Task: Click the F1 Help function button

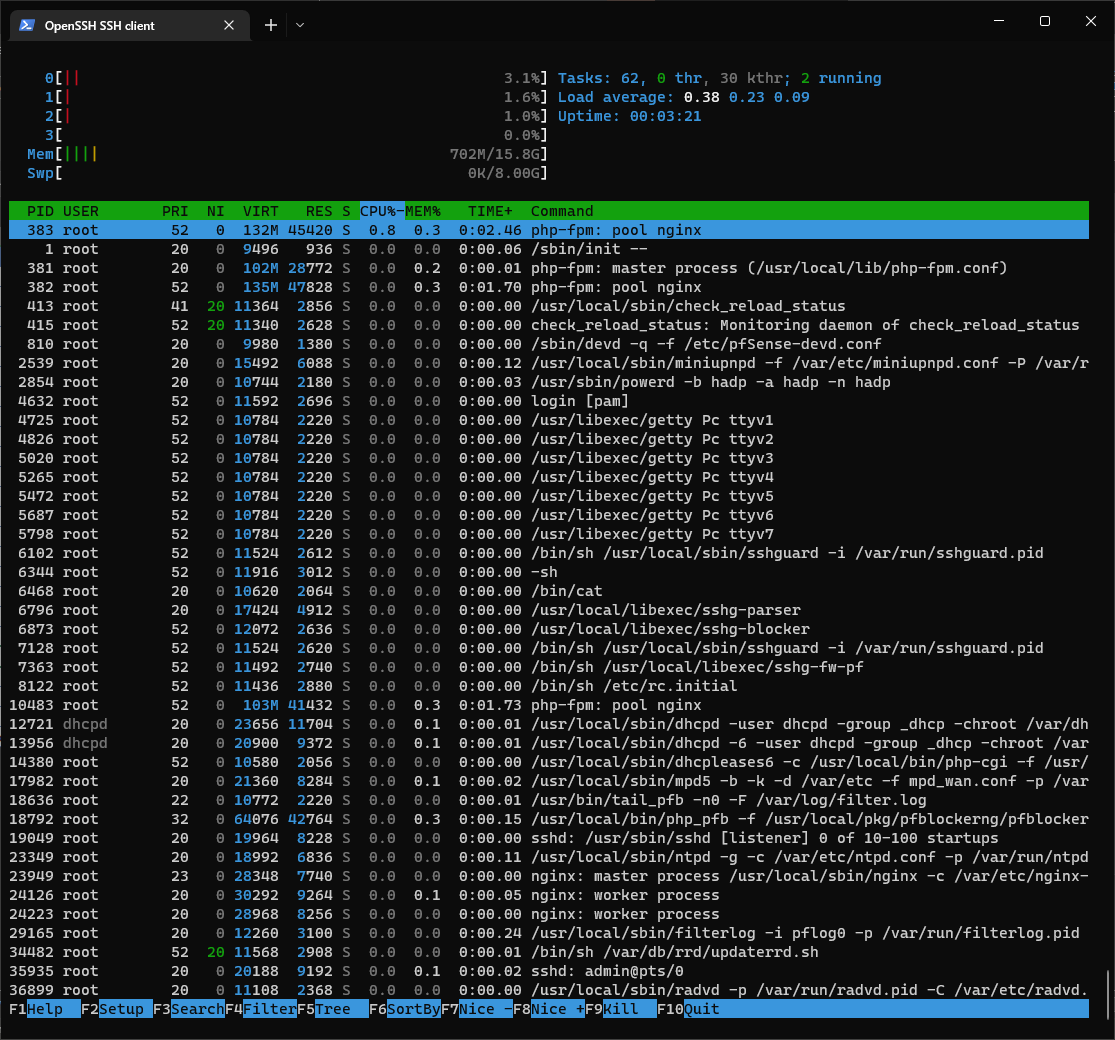Action: (45, 1009)
